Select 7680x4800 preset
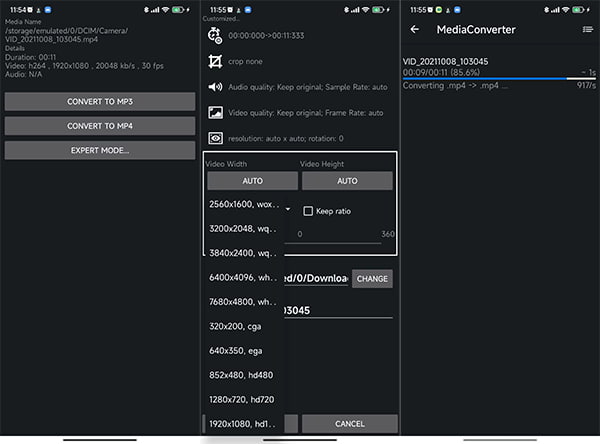 pos(243,302)
